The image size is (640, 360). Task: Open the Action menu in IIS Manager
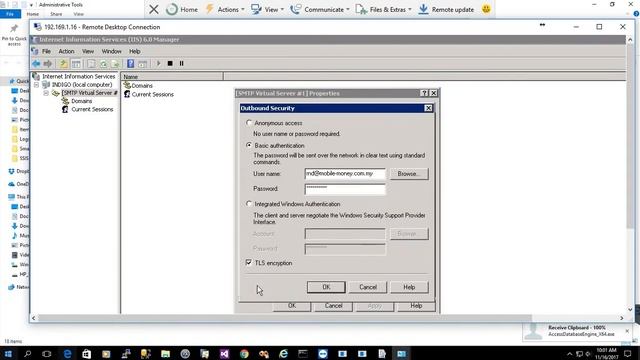point(66,51)
